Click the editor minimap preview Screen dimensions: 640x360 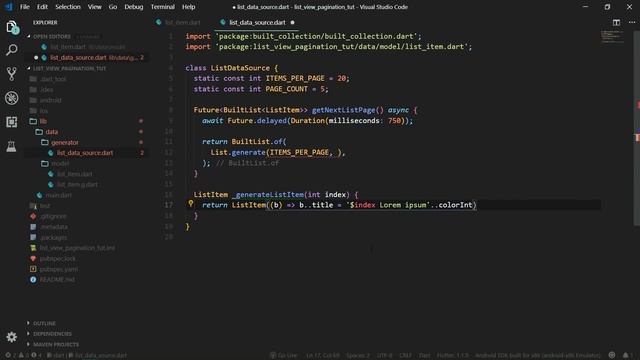coord(612,36)
